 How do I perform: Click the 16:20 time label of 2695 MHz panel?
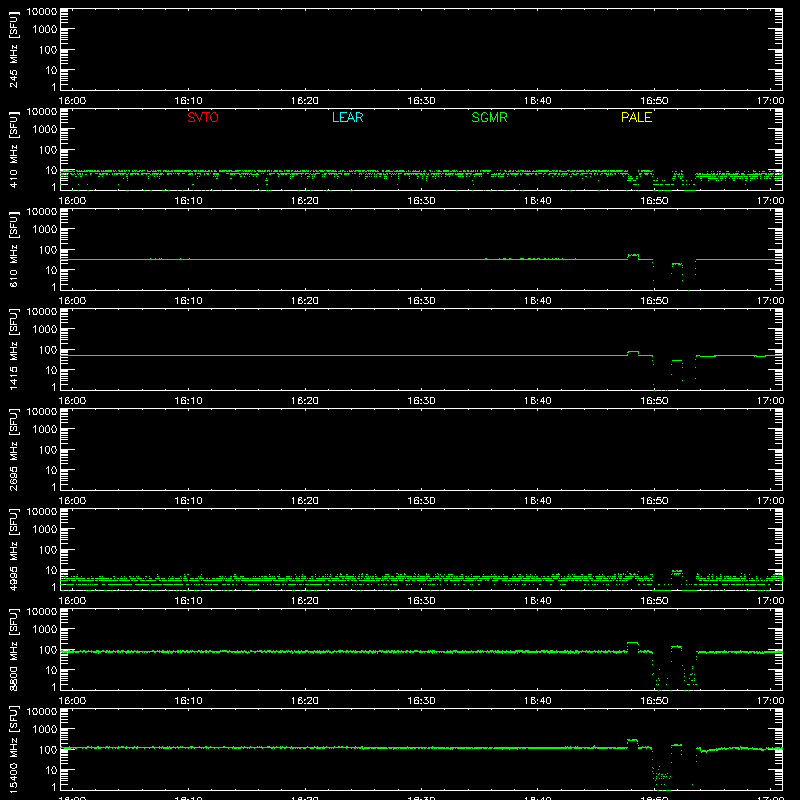click(305, 501)
